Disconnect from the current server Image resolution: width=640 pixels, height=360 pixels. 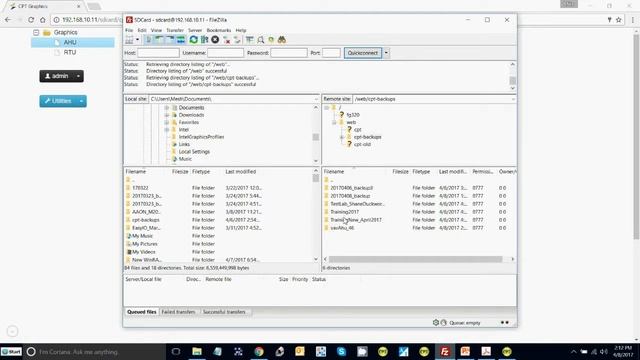point(227,40)
